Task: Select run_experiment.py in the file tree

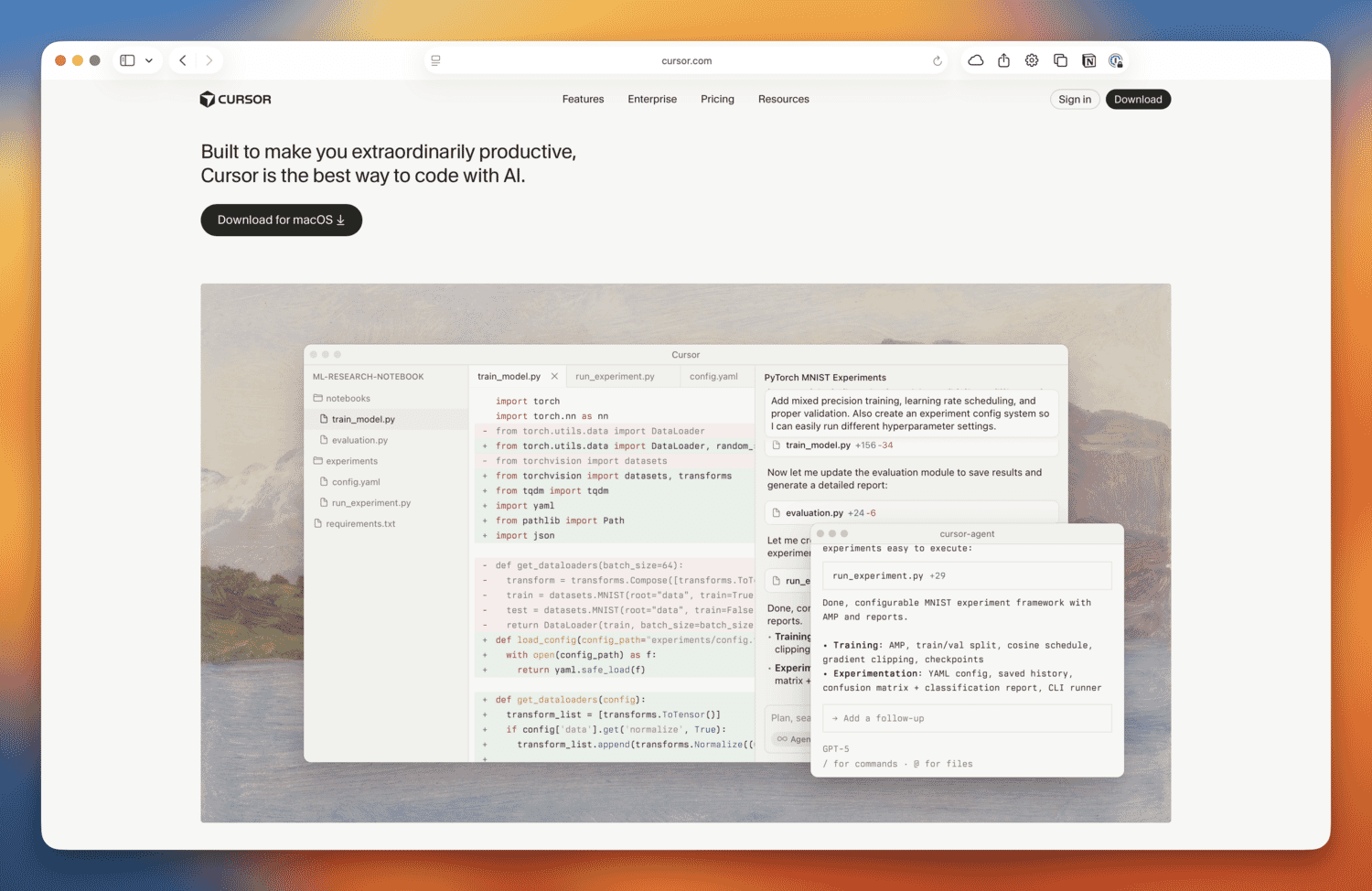Action: 365,503
